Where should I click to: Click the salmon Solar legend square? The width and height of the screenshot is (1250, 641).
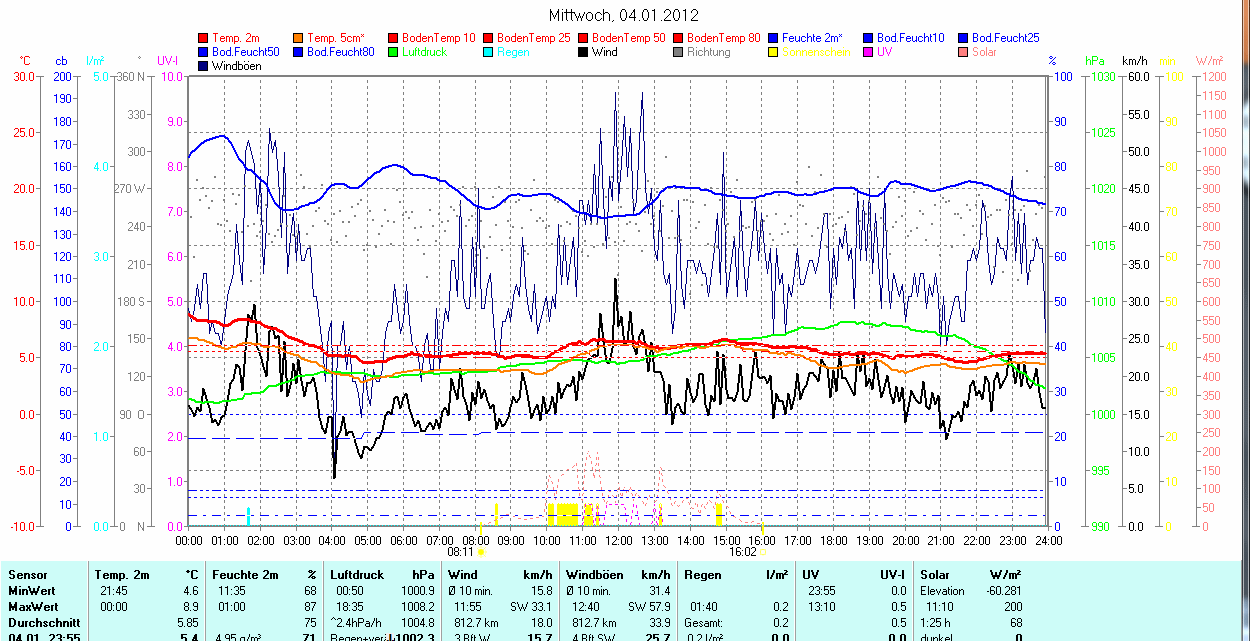click(964, 52)
